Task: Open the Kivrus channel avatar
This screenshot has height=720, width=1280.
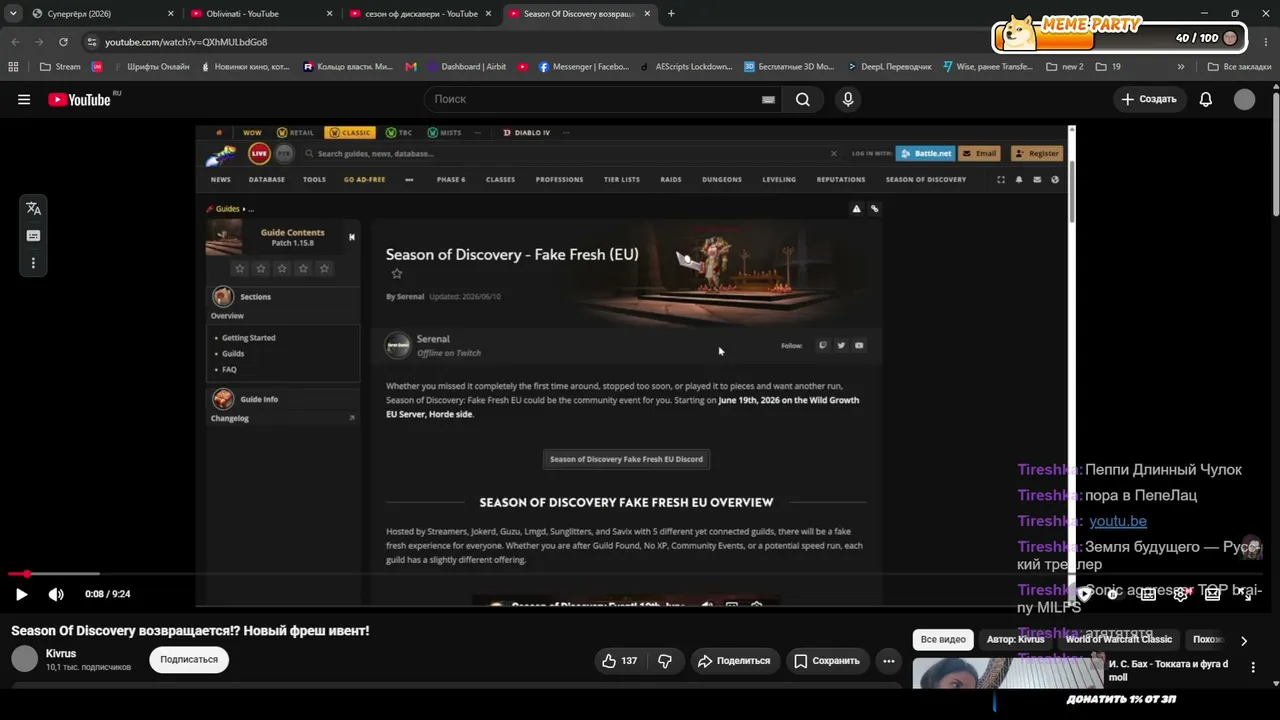Action: [25, 659]
